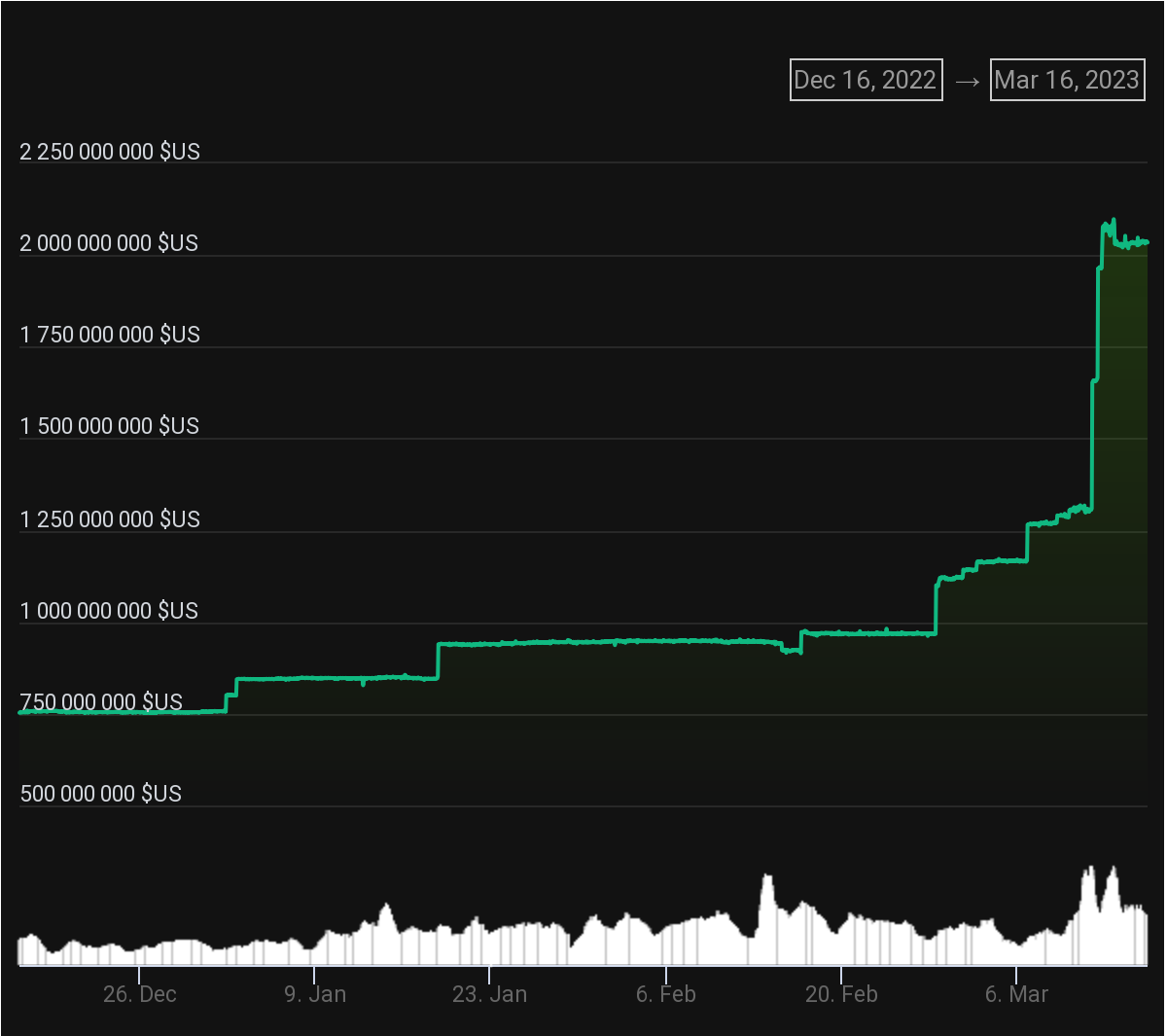Click the 2 000 000 000 $US axis label
This screenshot has height=1036, width=1167.
110,242
